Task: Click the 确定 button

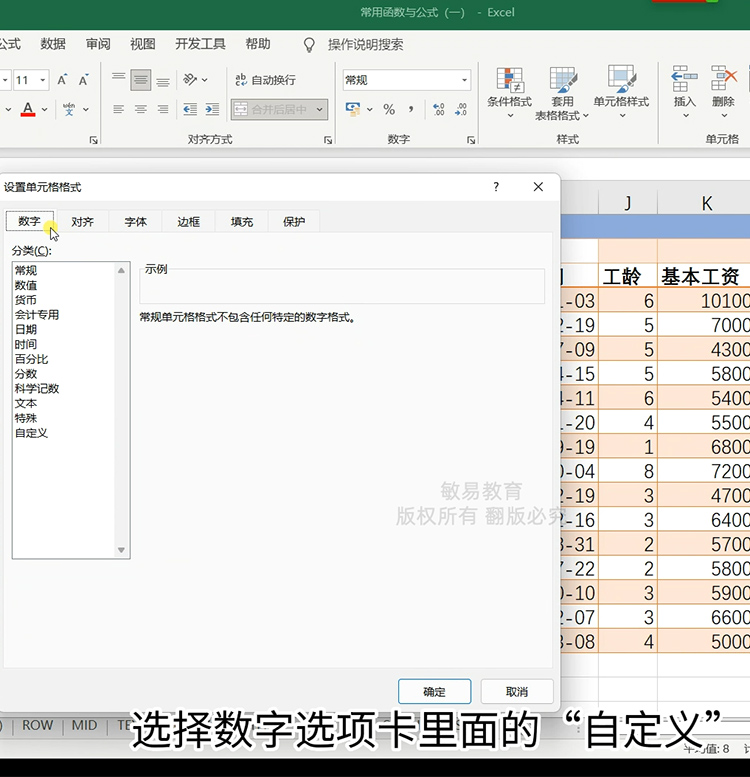Action: [x=434, y=691]
